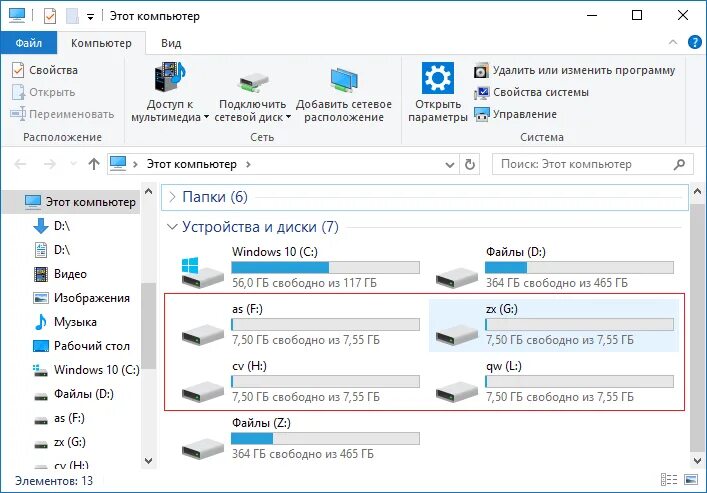Viewport: 707px width, 493px height.
Task: Click Этот компьютер in address breadcrumb
Action: 192,164
